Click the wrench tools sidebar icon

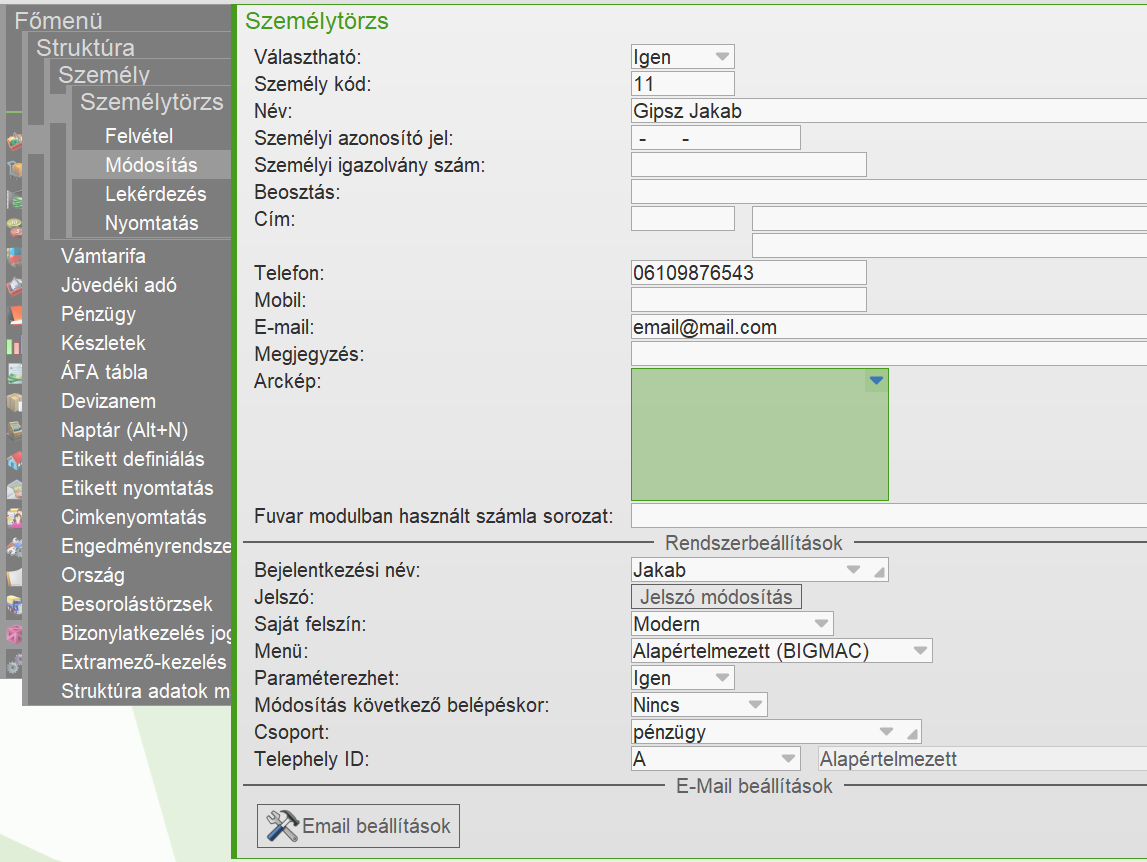(x=15, y=547)
